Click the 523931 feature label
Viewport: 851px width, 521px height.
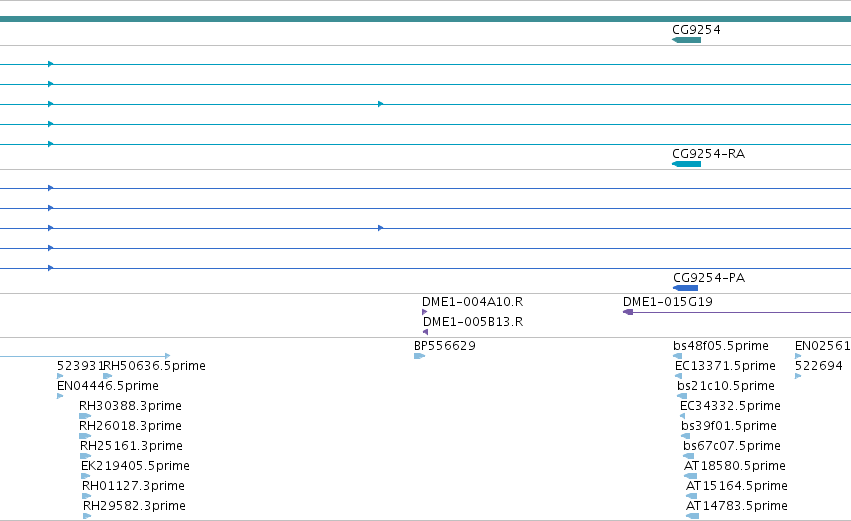[80, 366]
